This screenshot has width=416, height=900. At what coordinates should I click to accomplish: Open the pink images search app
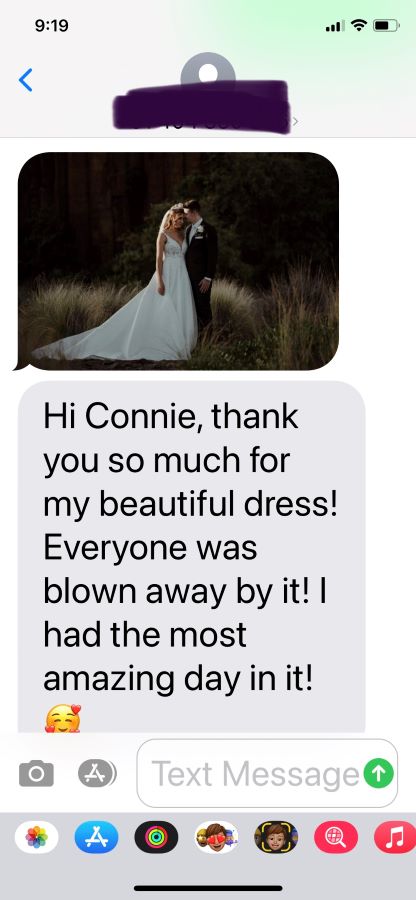(x=336, y=837)
